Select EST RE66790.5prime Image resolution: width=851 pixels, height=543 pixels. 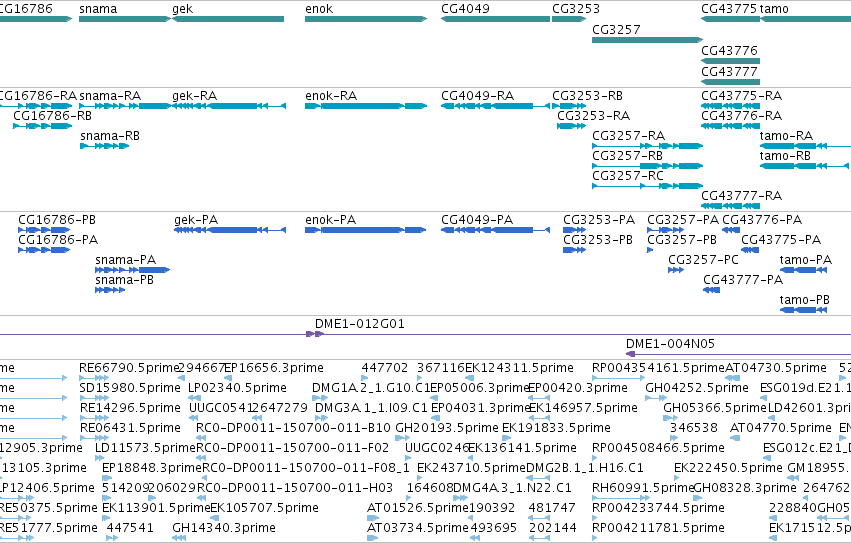pos(129,368)
